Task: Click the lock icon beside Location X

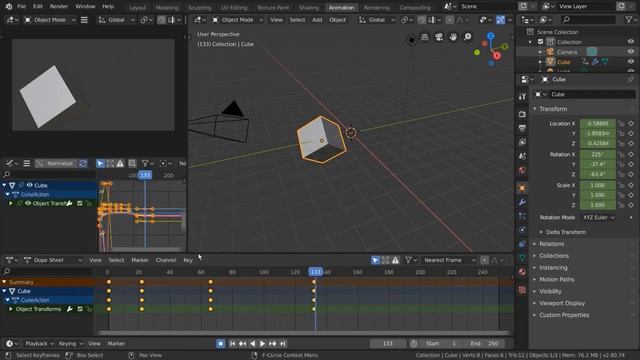Action: (x=621, y=123)
